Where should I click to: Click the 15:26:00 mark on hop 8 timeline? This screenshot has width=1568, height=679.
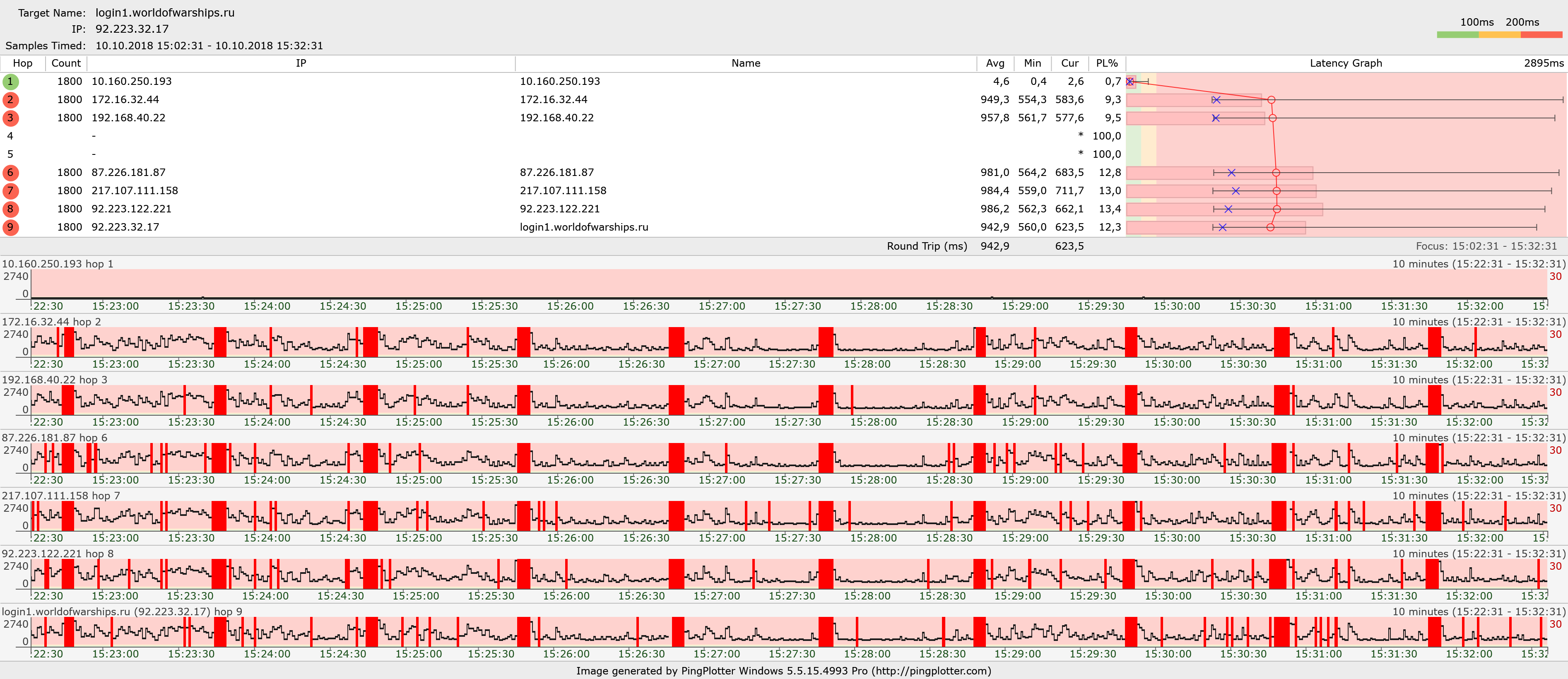(x=566, y=596)
